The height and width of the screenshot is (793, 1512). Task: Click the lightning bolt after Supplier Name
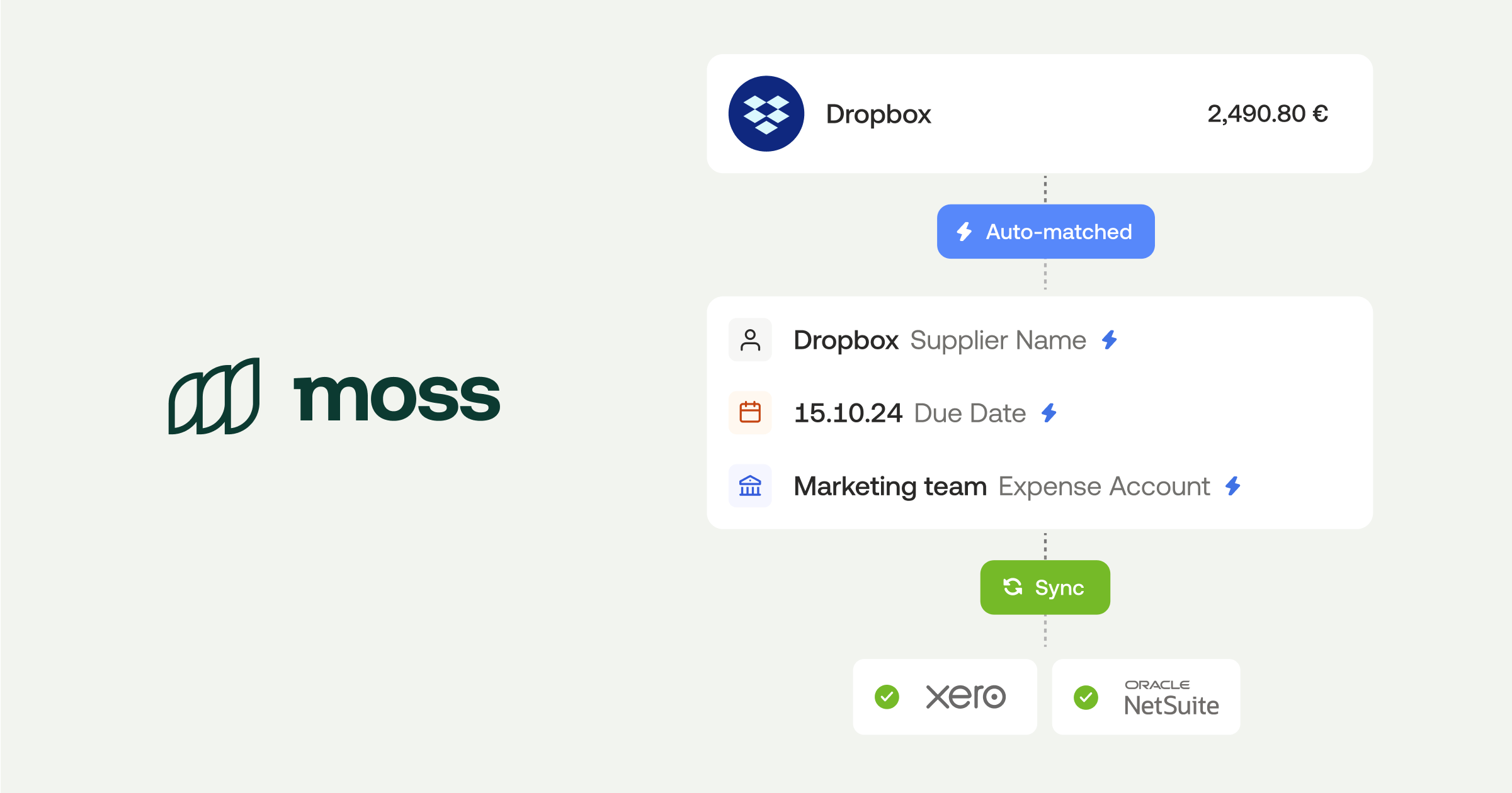[1110, 340]
